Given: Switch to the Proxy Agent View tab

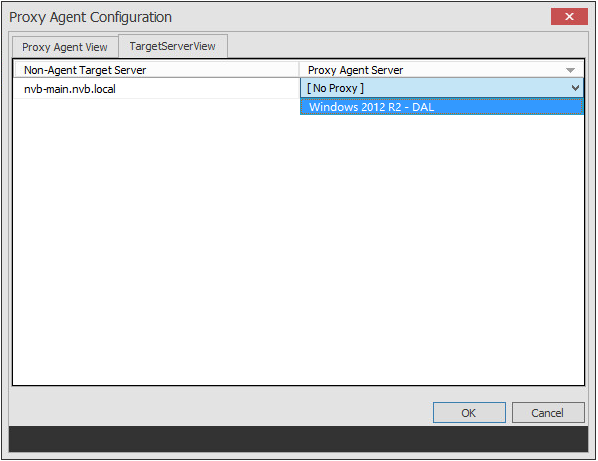Looking at the screenshot, I should point(65,47).
